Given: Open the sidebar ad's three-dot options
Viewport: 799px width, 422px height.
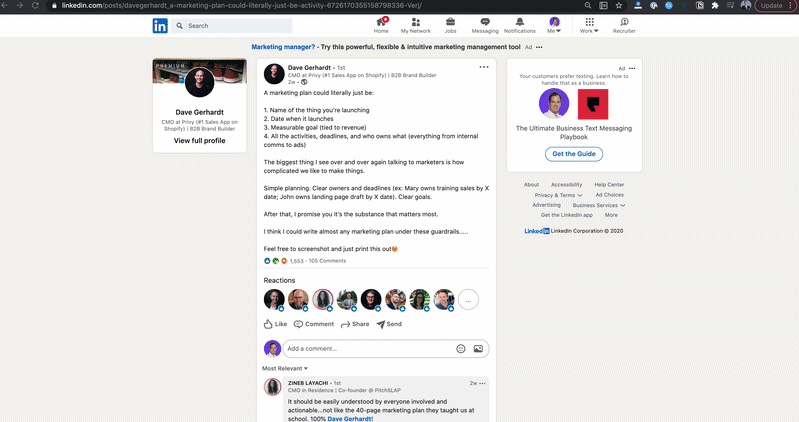Looking at the screenshot, I should tap(632, 68).
